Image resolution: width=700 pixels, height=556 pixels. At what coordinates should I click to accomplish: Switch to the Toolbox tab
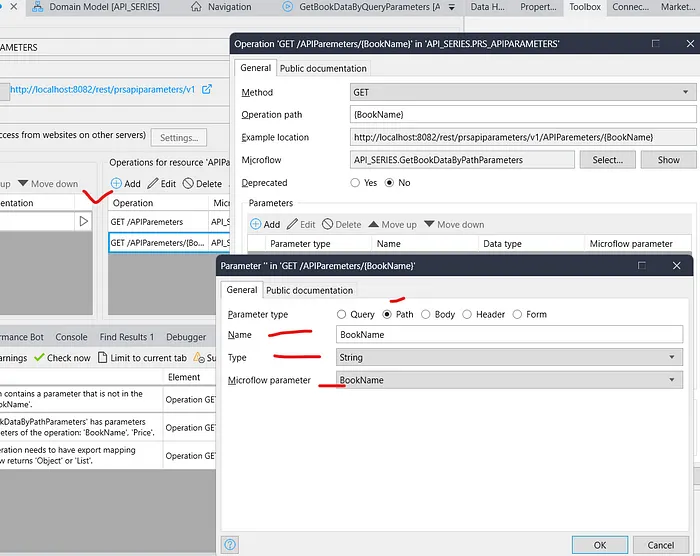click(x=585, y=7)
